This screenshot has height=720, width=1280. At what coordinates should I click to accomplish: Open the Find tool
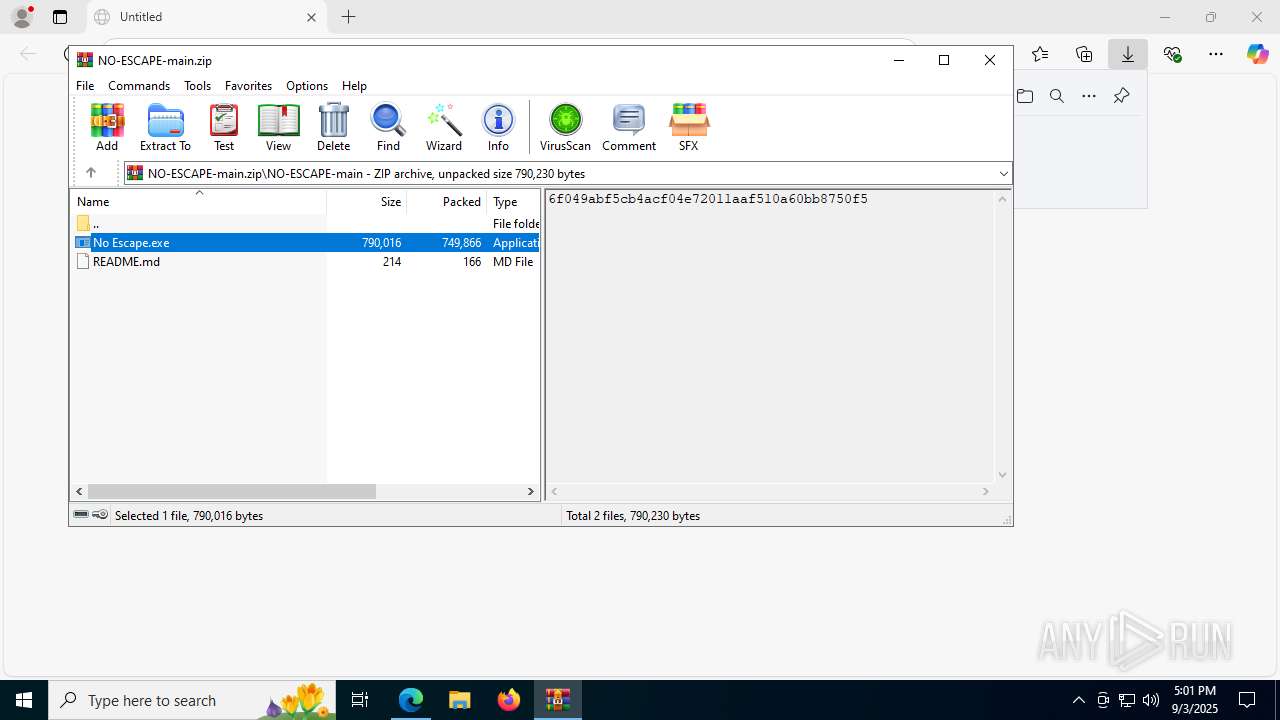(x=388, y=127)
